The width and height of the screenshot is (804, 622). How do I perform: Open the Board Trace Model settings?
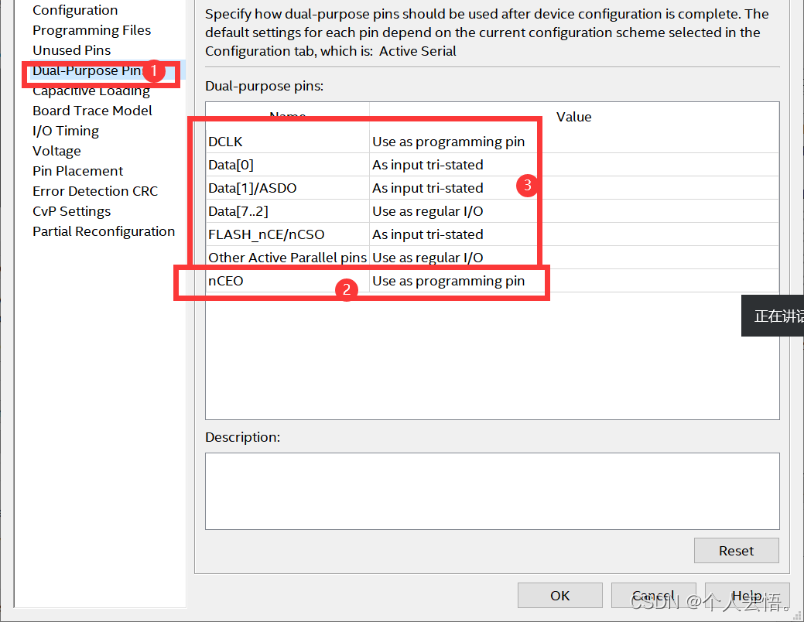(92, 110)
